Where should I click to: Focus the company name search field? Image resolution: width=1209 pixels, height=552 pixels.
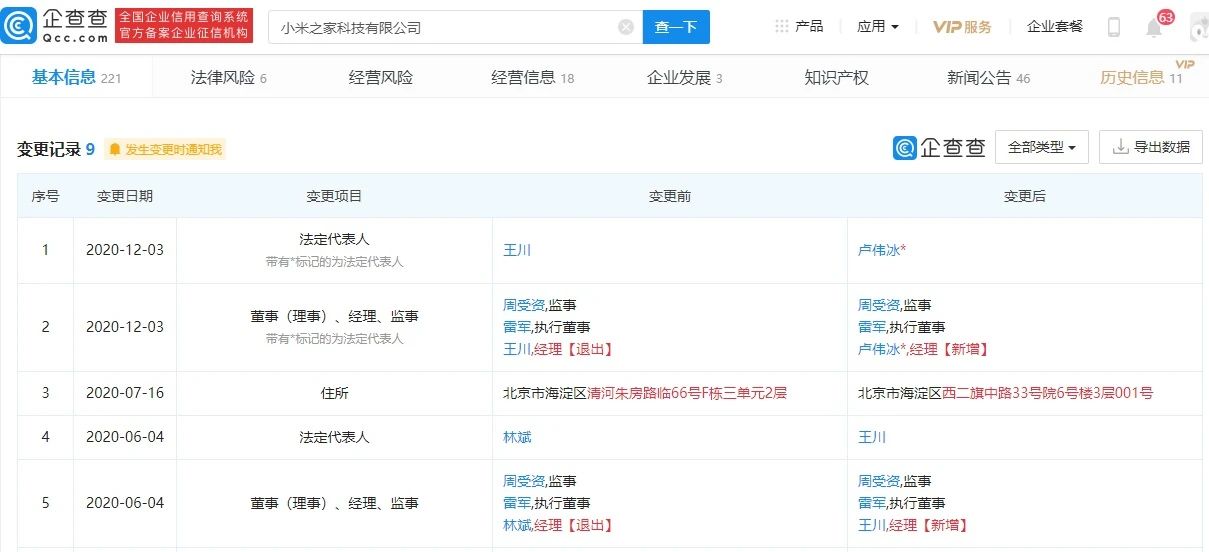tap(445, 27)
